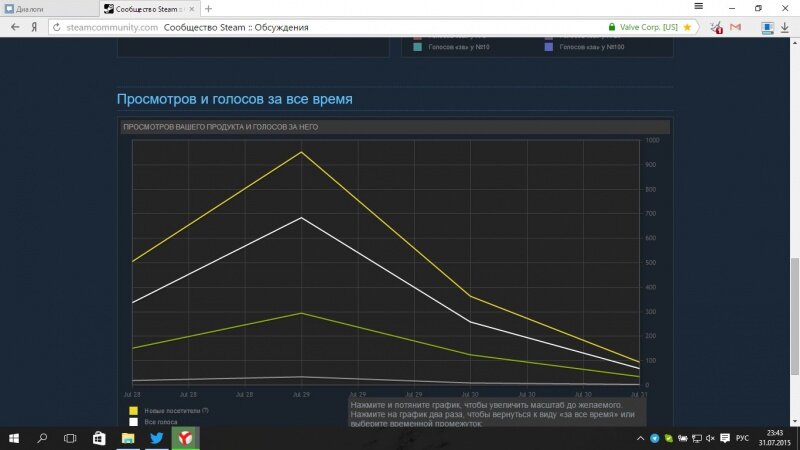Click the white Все голоса legend swatch
800x450 pixels.
click(x=133, y=422)
